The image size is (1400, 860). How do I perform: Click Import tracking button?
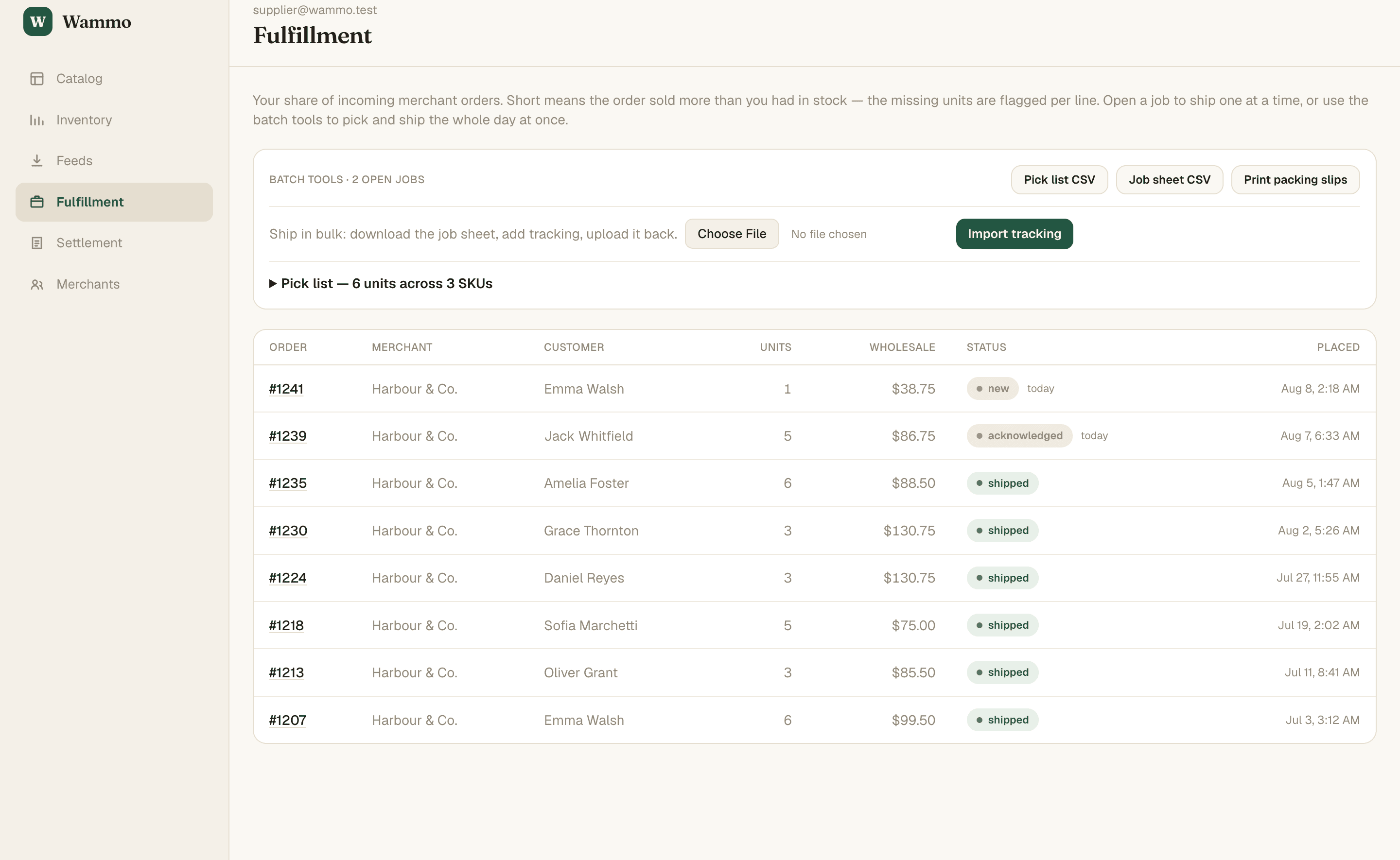tap(1014, 234)
